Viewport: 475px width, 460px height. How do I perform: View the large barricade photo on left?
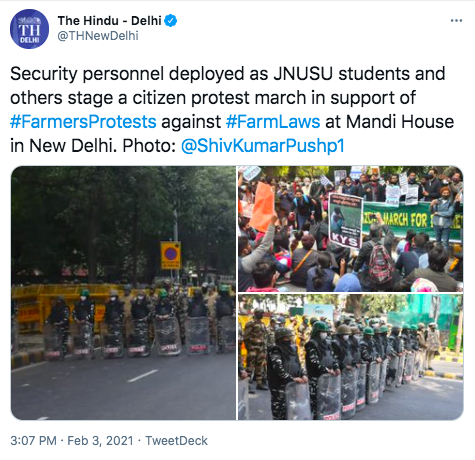(x=123, y=293)
